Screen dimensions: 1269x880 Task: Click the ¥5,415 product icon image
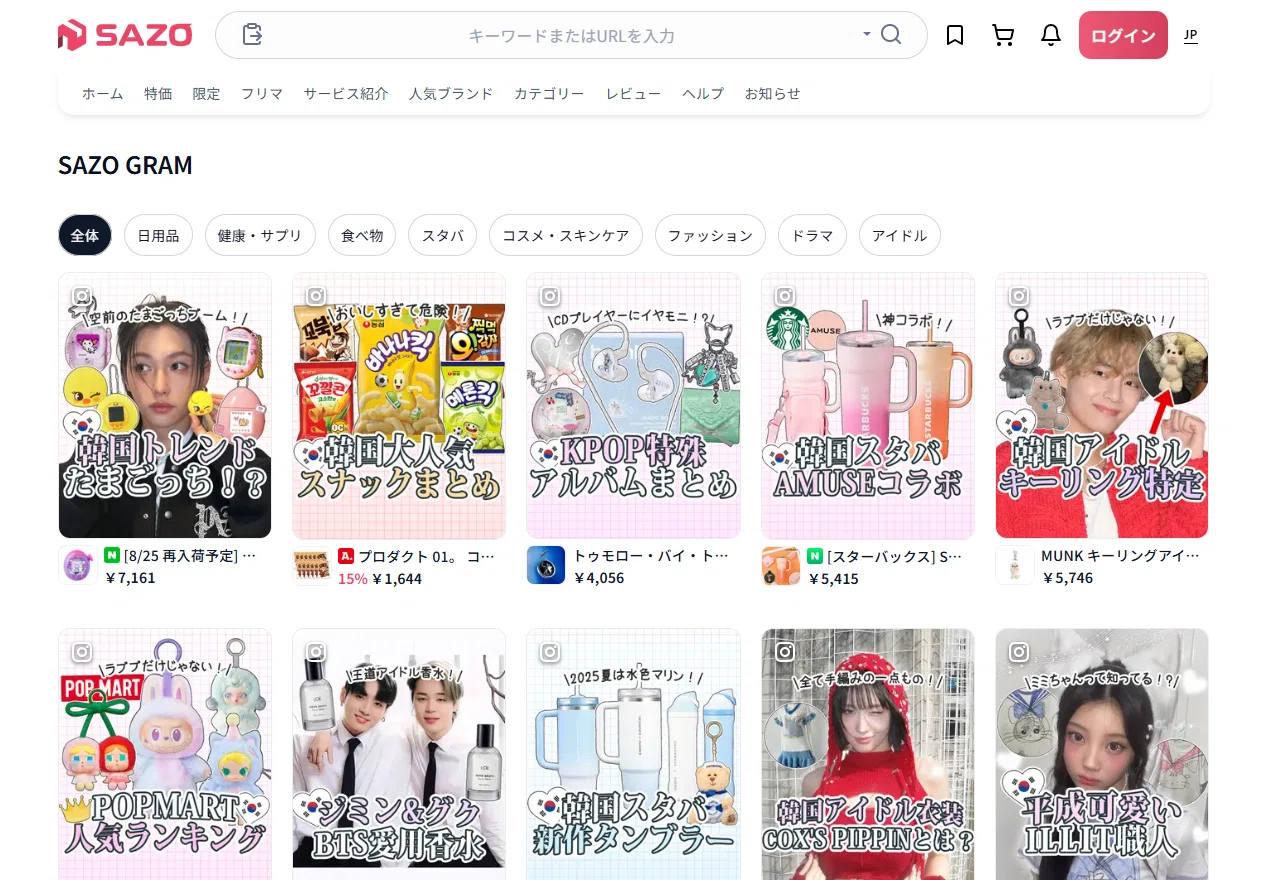click(x=780, y=566)
